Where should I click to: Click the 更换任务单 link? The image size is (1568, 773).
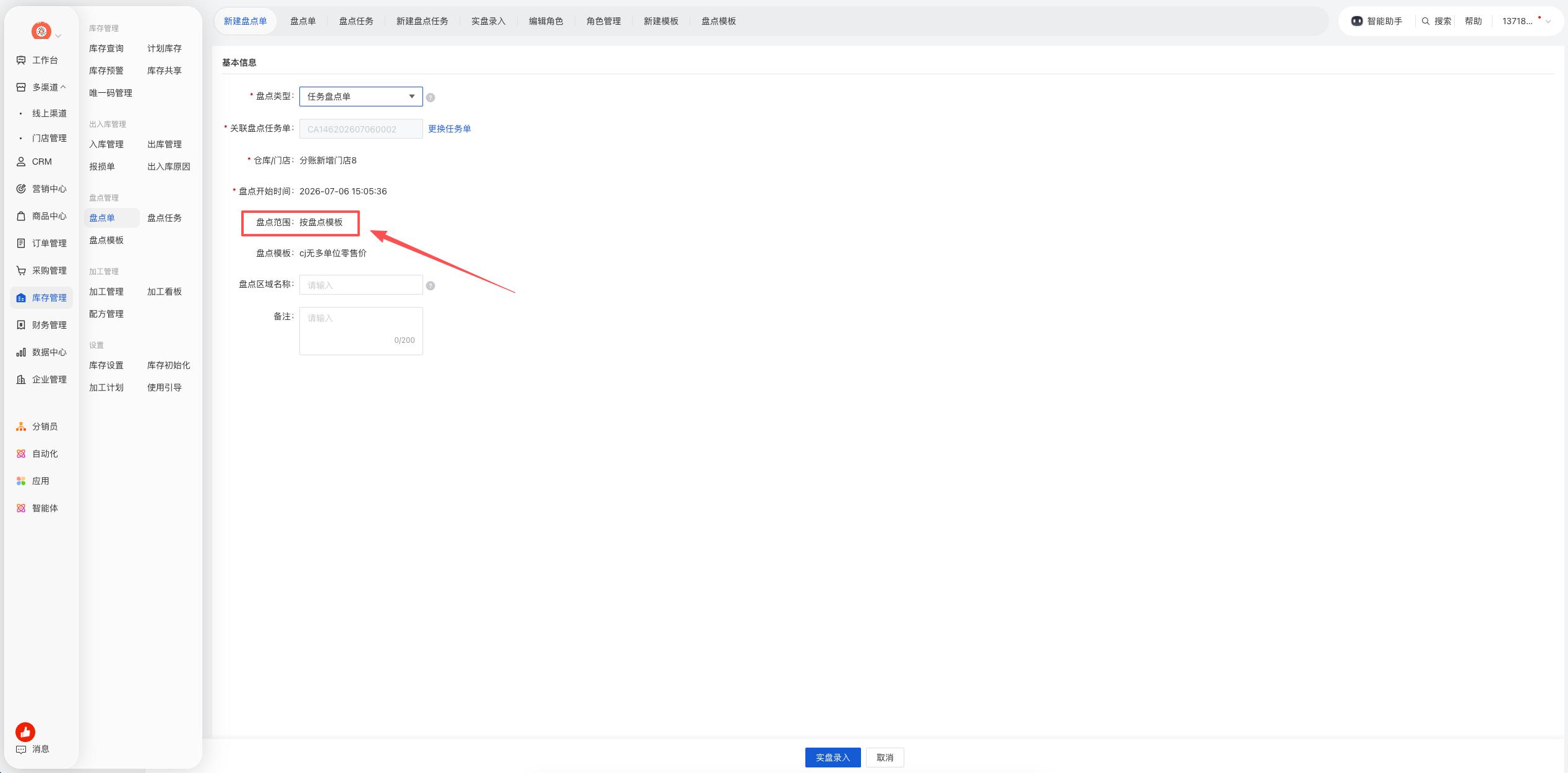click(450, 129)
